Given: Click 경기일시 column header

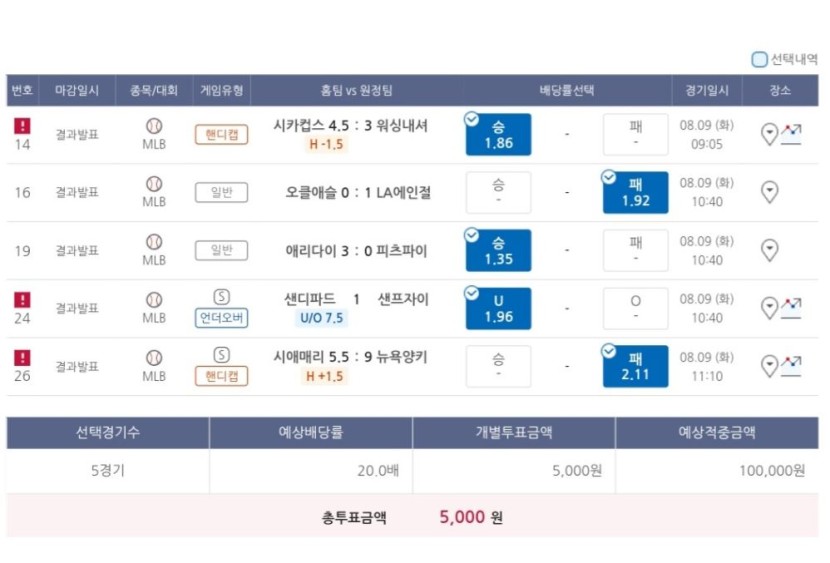Looking at the screenshot, I should pos(707,90).
